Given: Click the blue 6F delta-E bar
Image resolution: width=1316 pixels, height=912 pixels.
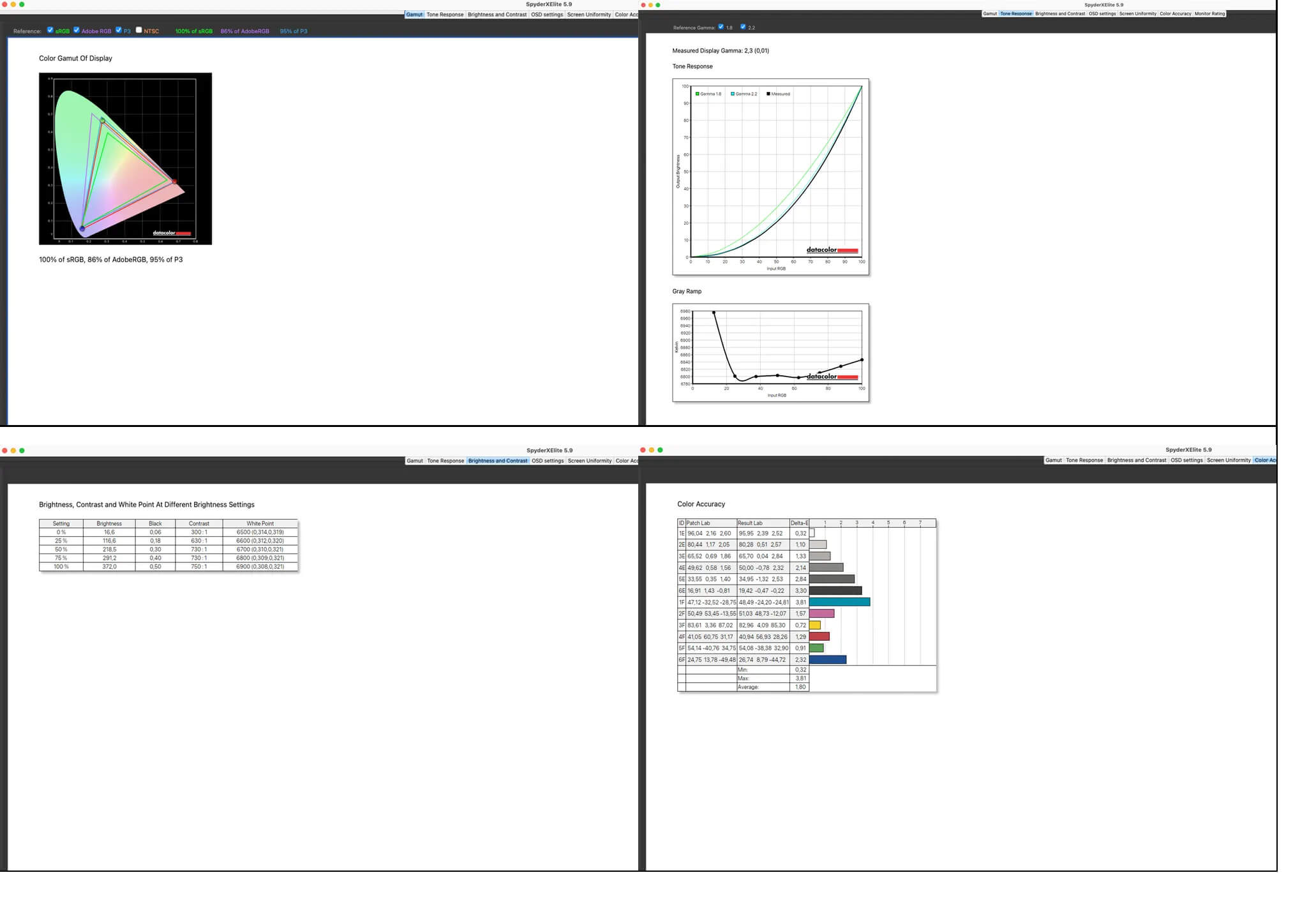Looking at the screenshot, I should coord(828,659).
